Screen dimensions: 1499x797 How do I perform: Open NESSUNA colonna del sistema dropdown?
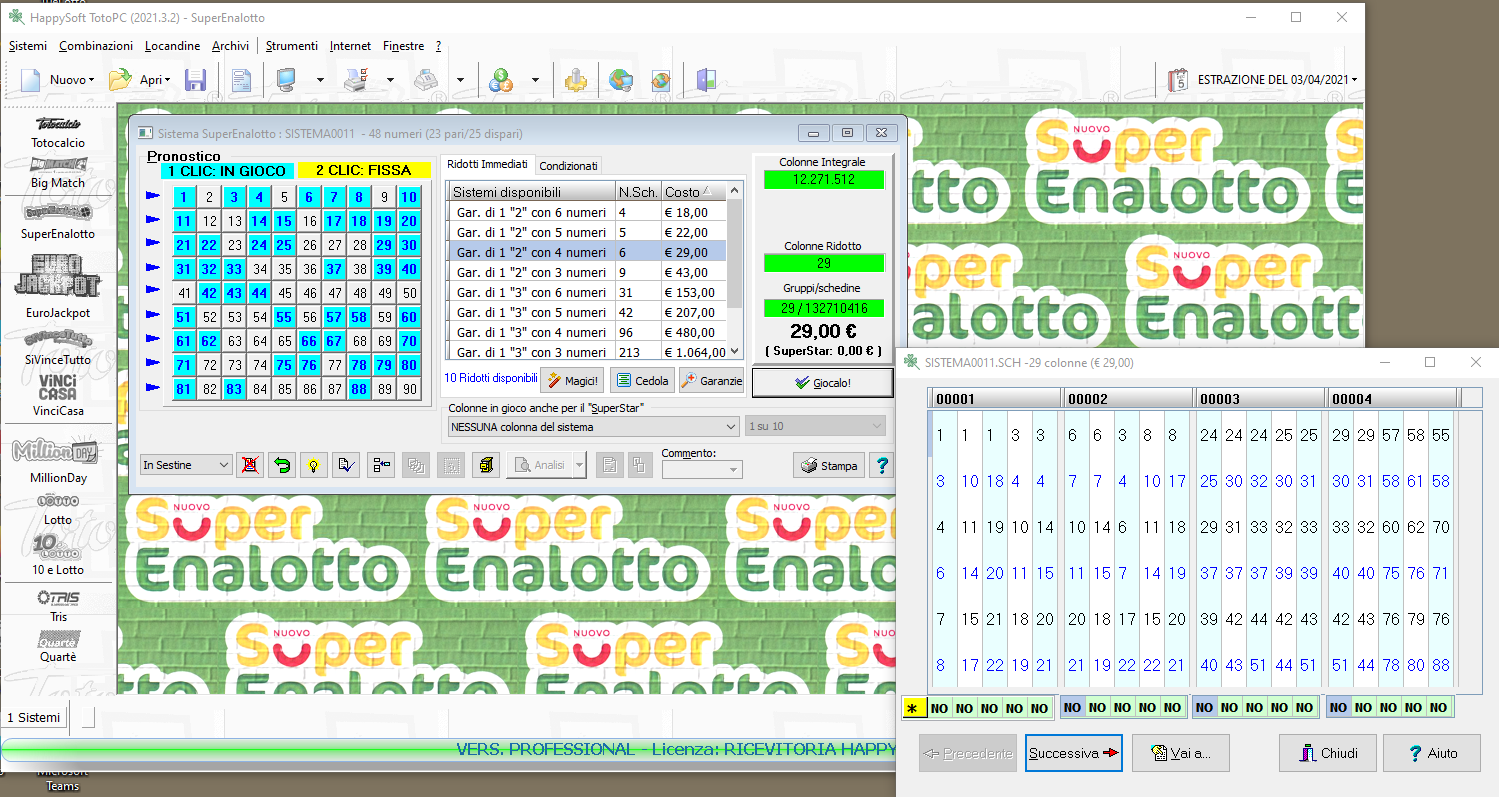(593, 427)
